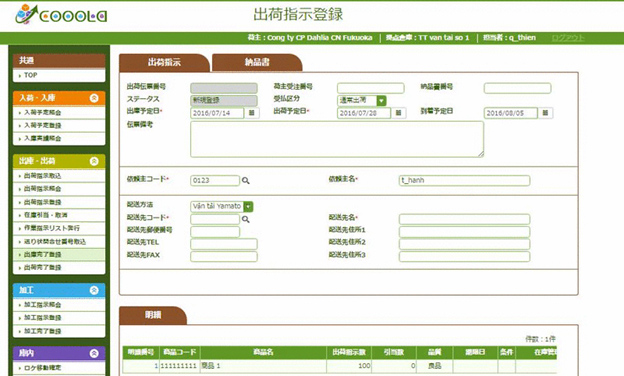Select the 出荷指示 tab
Viewport: 624px width, 376px height.
click(x=164, y=62)
